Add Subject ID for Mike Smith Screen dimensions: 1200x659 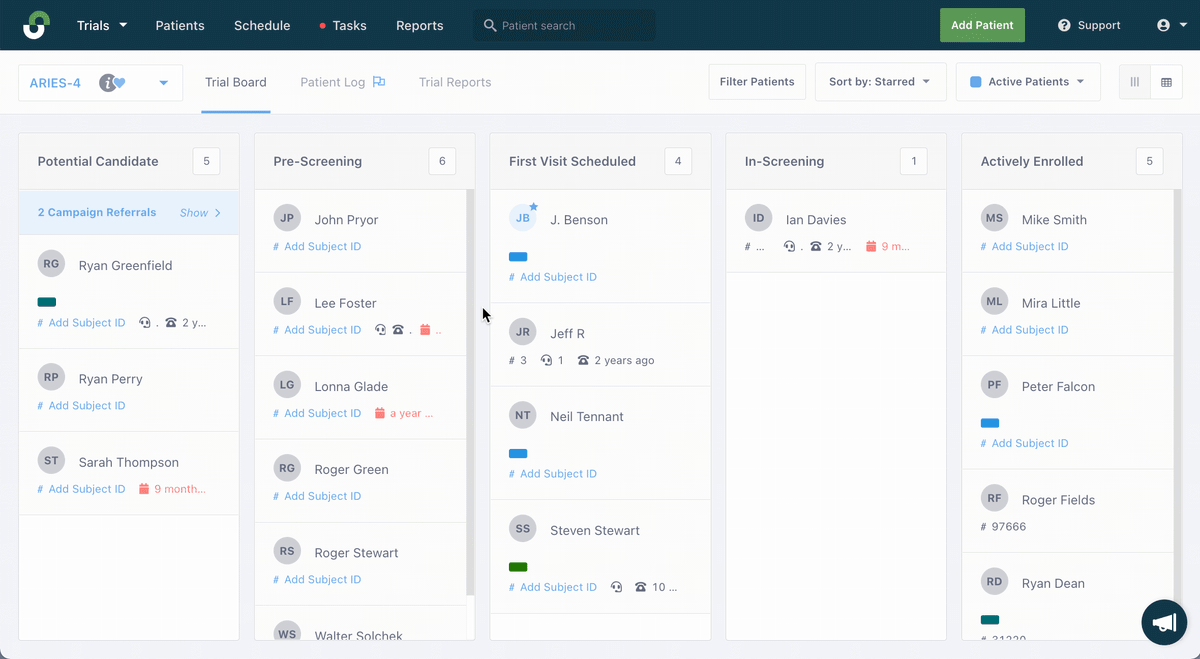click(1025, 246)
